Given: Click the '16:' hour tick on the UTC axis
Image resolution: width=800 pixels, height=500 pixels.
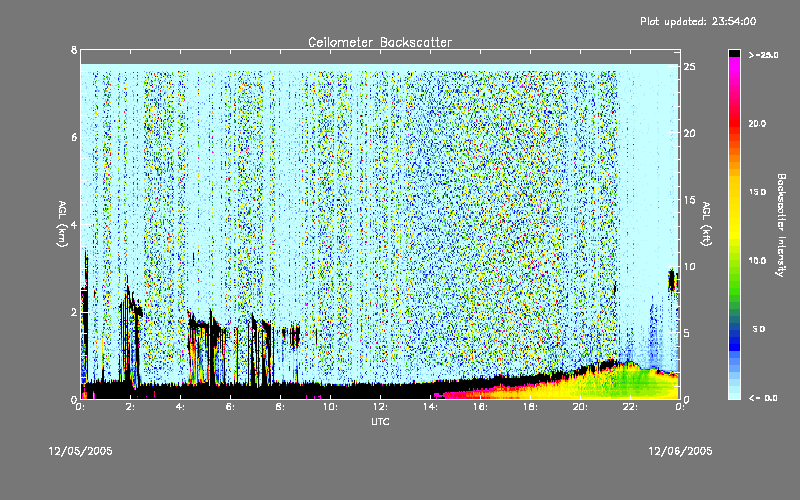Looking at the screenshot, I should [480, 407].
